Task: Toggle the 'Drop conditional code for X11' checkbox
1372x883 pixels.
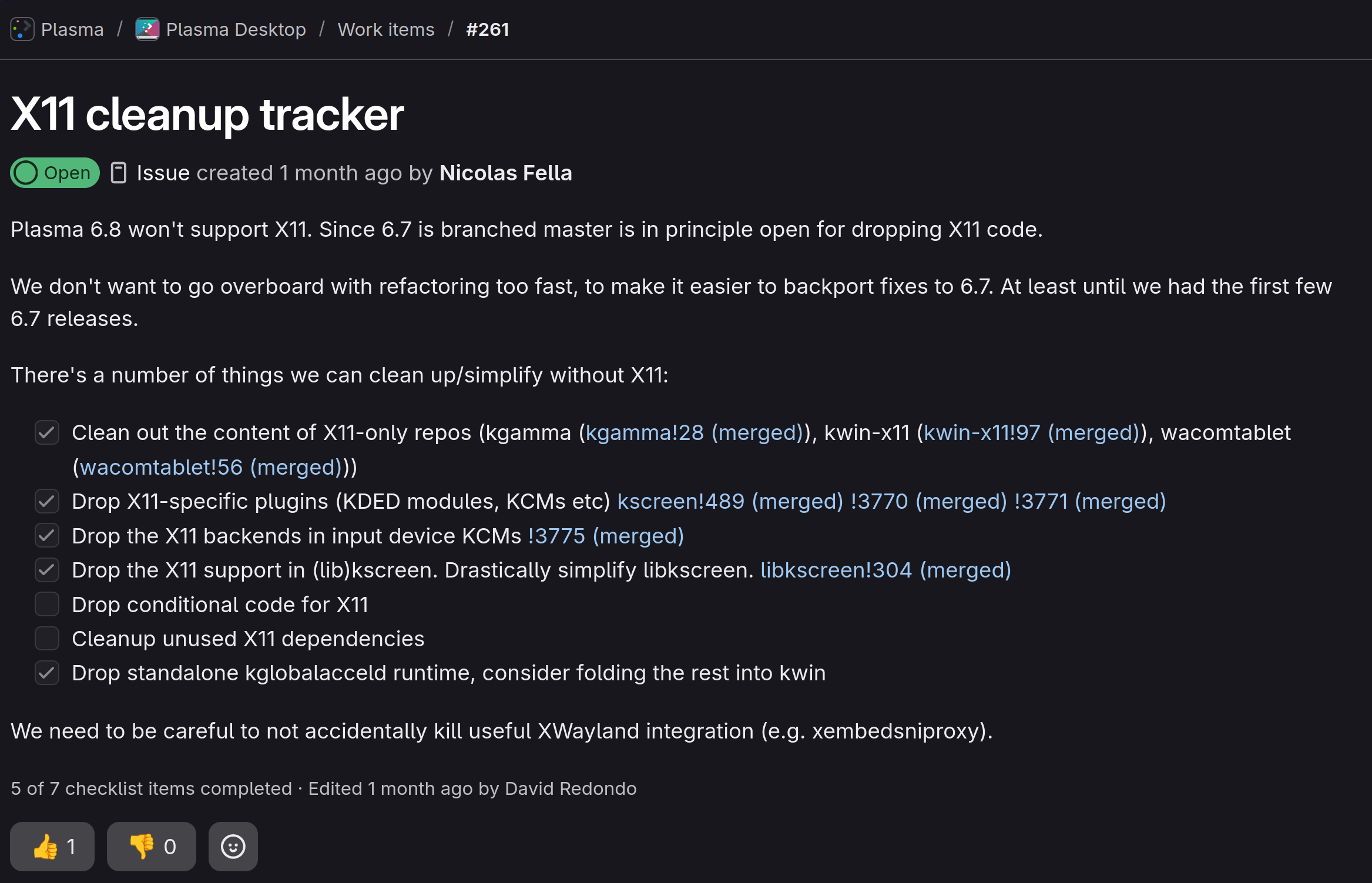Action: (47, 604)
